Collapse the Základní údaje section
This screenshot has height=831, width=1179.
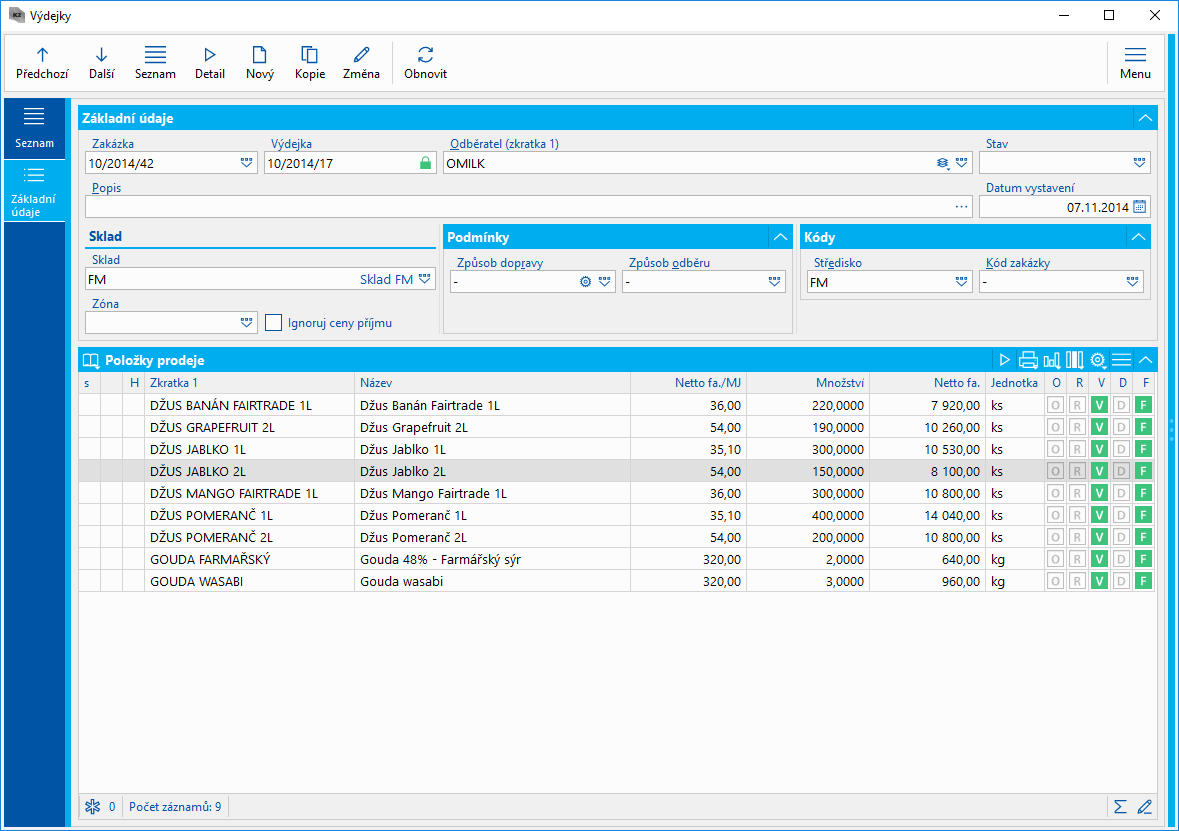[x=1145, y=118]
